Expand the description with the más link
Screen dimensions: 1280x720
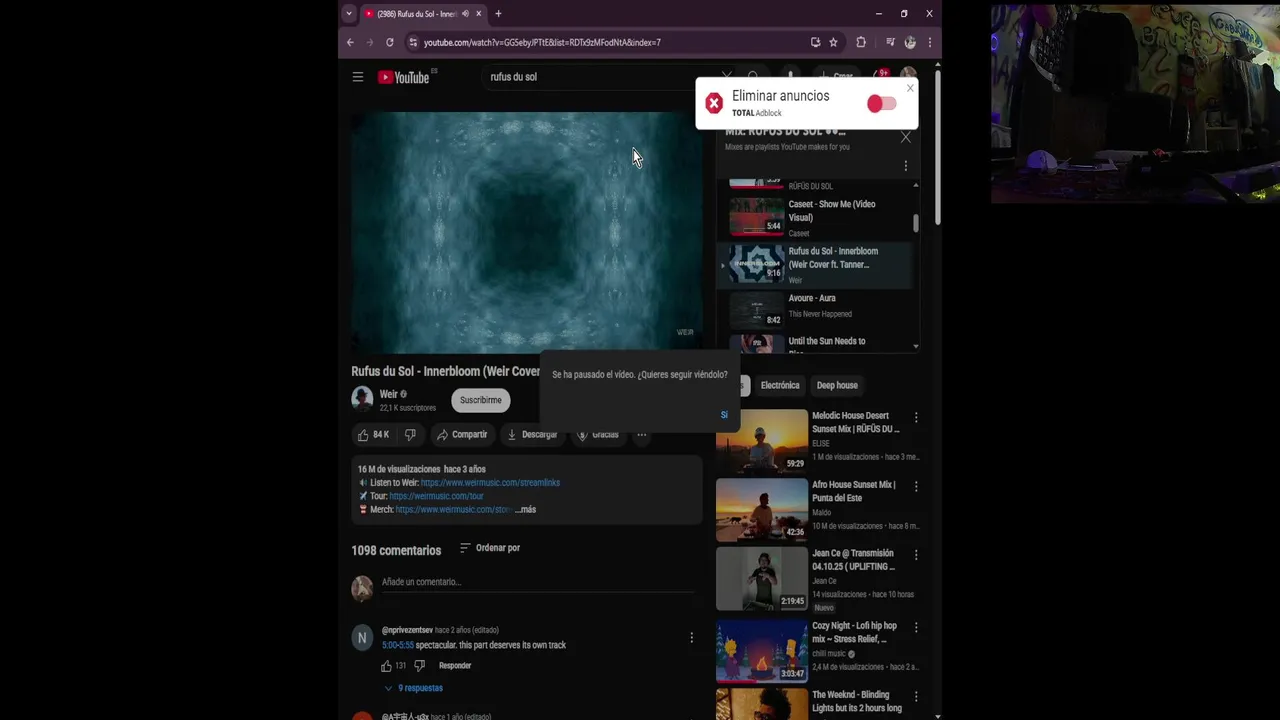click(x=526, y=510)
